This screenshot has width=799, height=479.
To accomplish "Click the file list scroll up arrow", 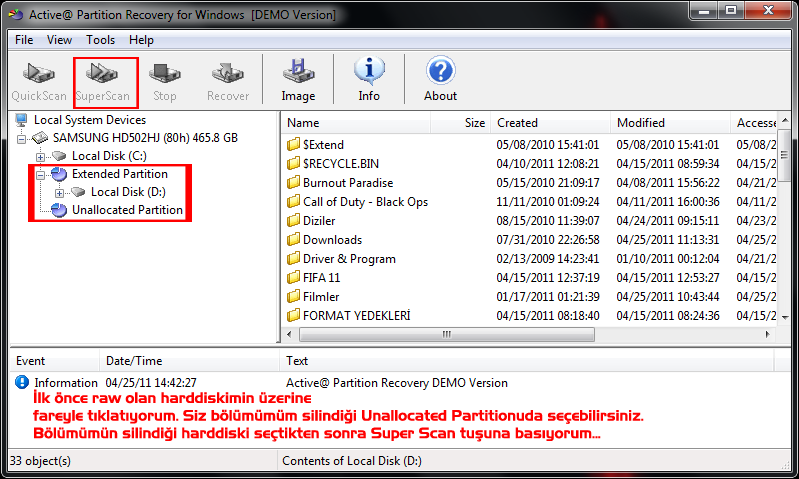I will click(785, 120).
